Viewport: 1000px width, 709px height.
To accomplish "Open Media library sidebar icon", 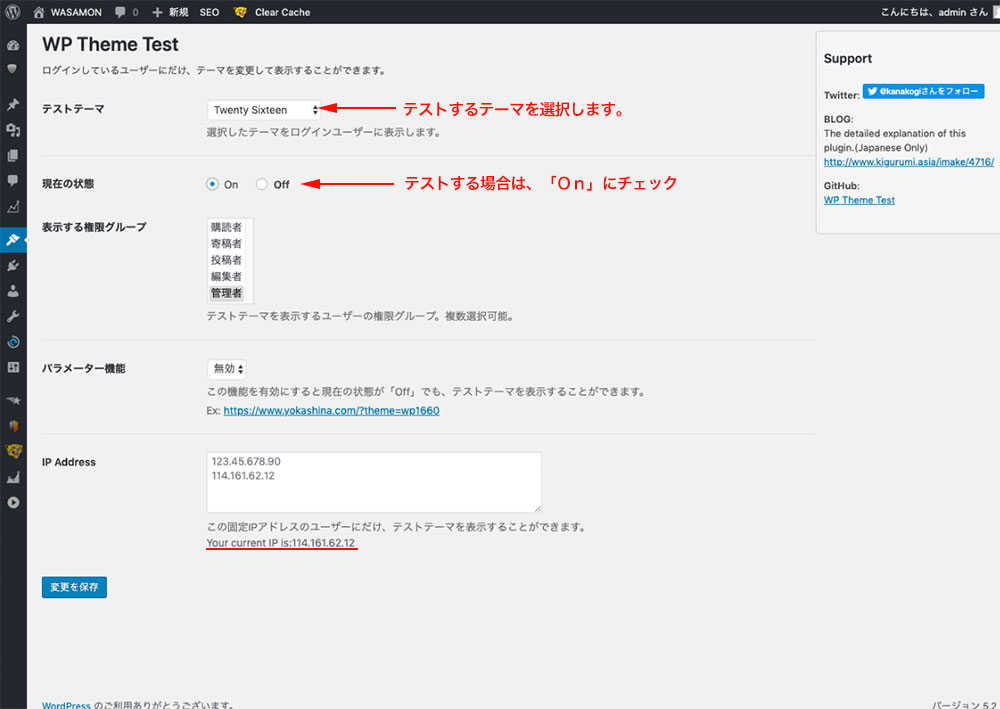I will 13,130.
